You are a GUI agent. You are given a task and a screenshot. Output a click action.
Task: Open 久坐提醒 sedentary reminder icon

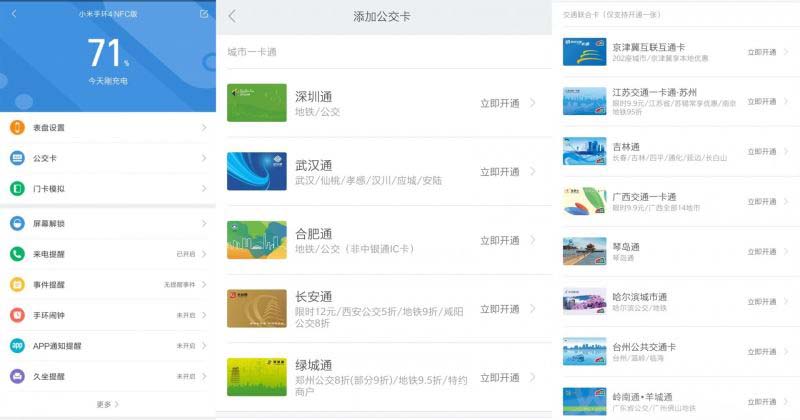click(17, 377)
